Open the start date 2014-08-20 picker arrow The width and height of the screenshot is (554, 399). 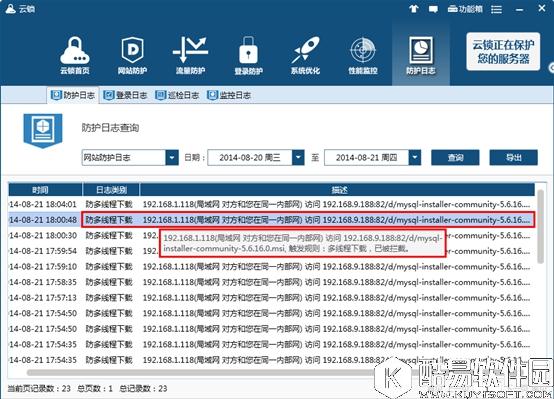point(298,158)
